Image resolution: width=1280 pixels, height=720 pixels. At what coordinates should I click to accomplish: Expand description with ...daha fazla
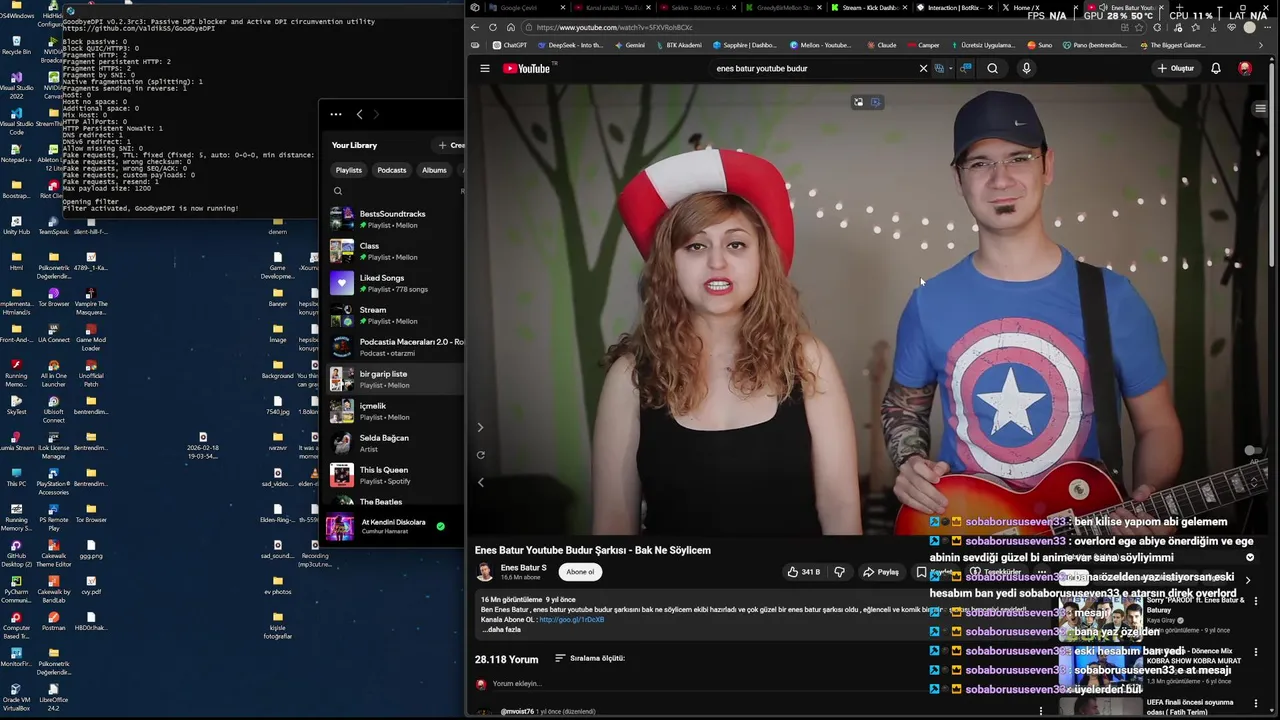502,630
